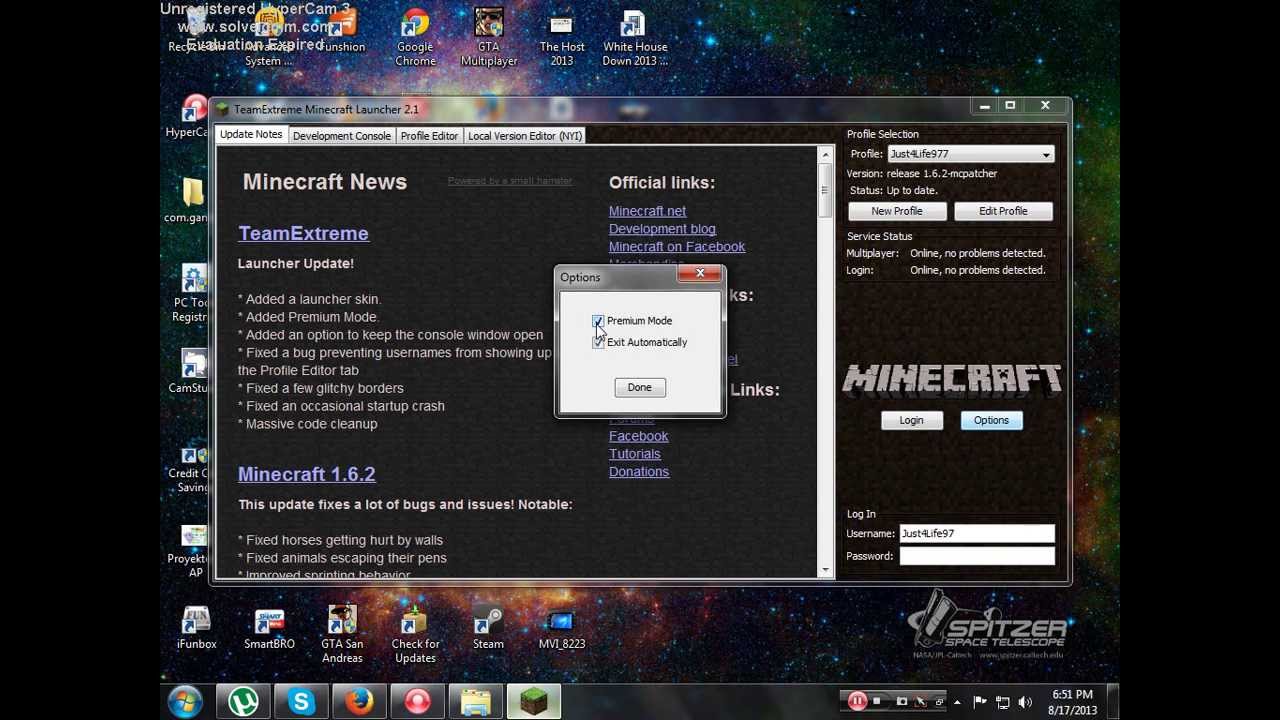Screen dimensions: 1280x720
Task: Open the Windows Start menu
Action: 185,701
